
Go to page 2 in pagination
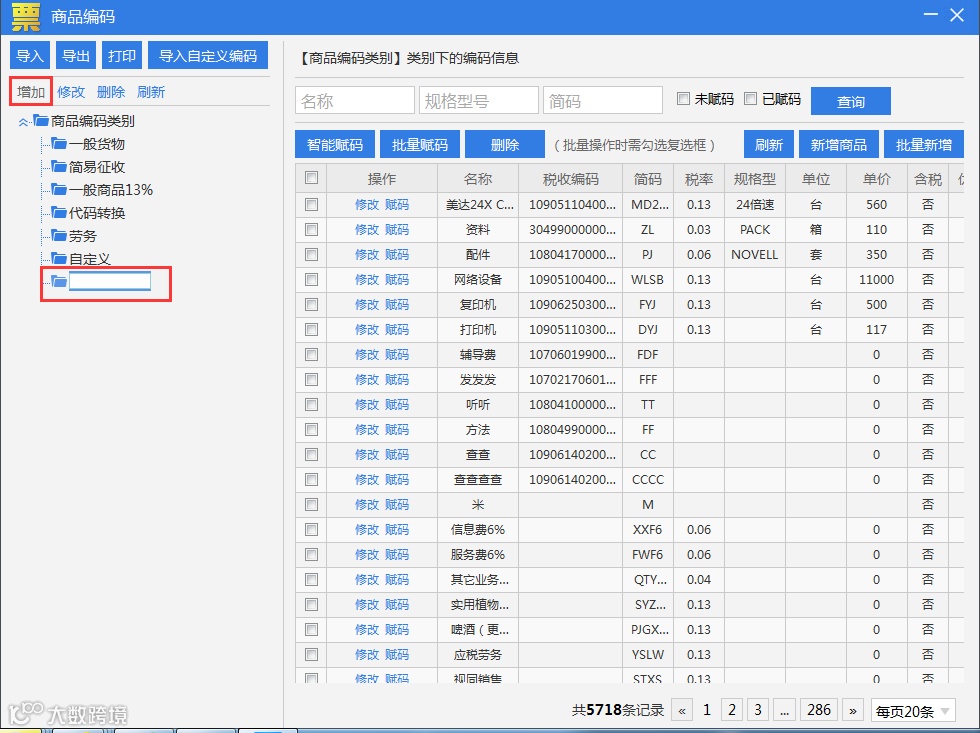732,711
